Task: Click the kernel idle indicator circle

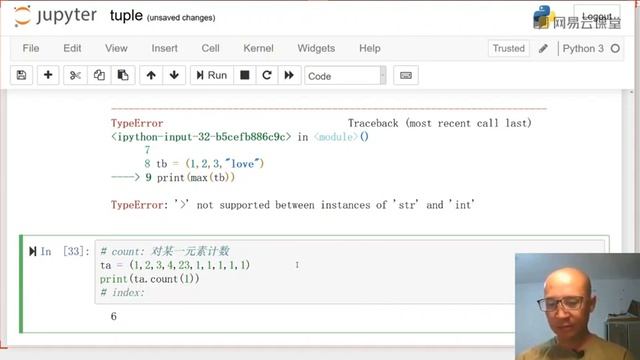Action: [615, 49]
